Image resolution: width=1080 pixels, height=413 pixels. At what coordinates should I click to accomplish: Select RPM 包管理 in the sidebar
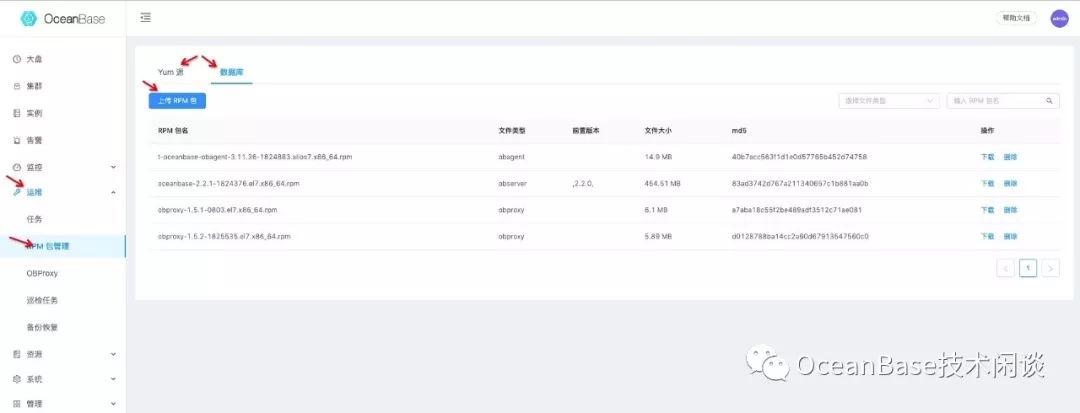(x=63, y=246)
